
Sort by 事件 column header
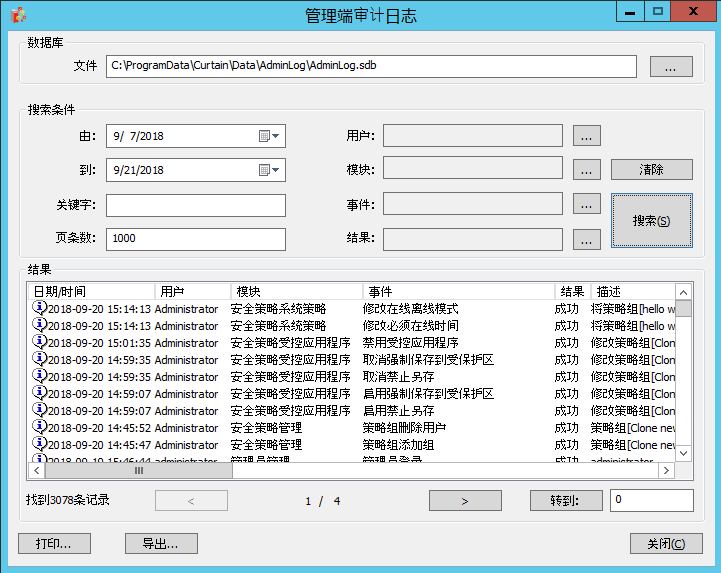pos(459,292)
